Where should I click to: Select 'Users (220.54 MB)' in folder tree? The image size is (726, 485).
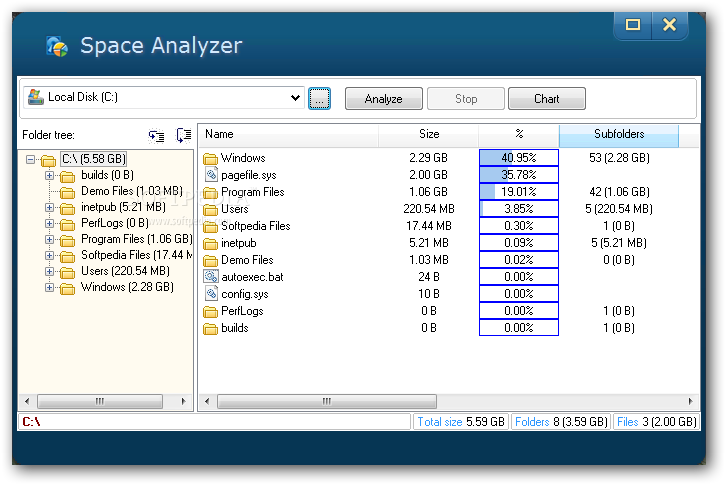(x=125, y=271)
